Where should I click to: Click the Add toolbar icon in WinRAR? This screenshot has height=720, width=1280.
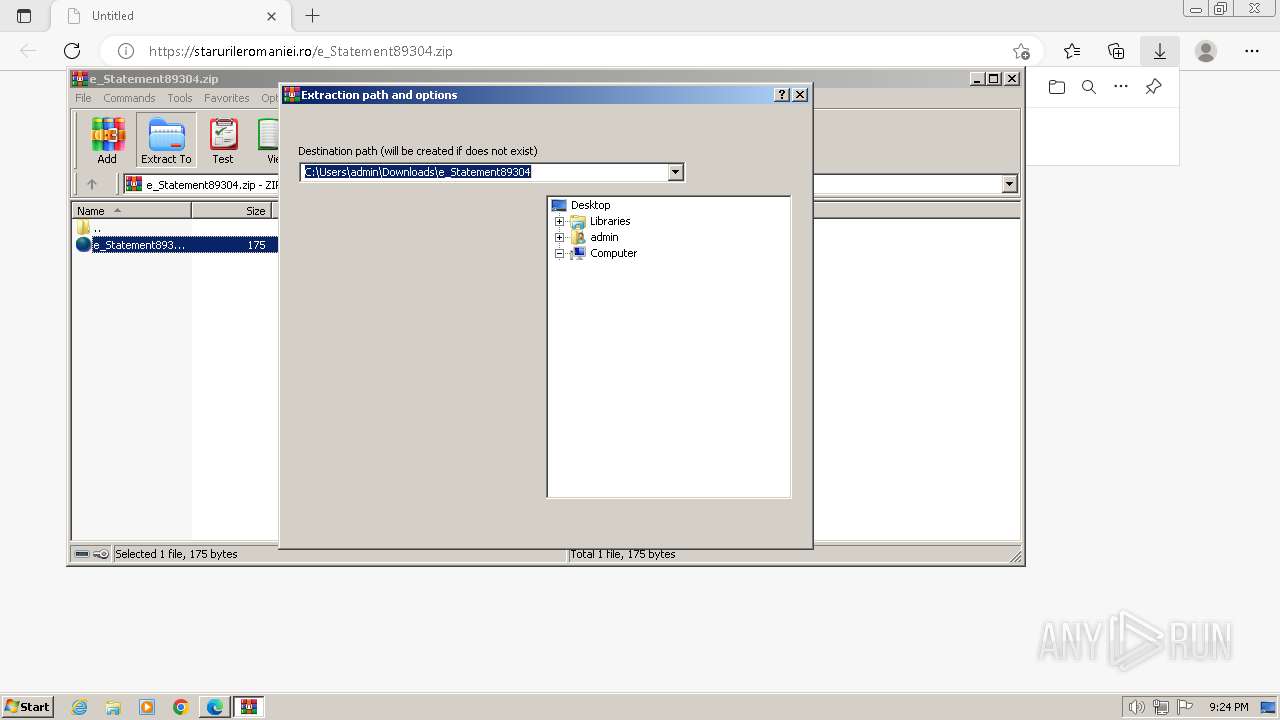click(107, 140)
